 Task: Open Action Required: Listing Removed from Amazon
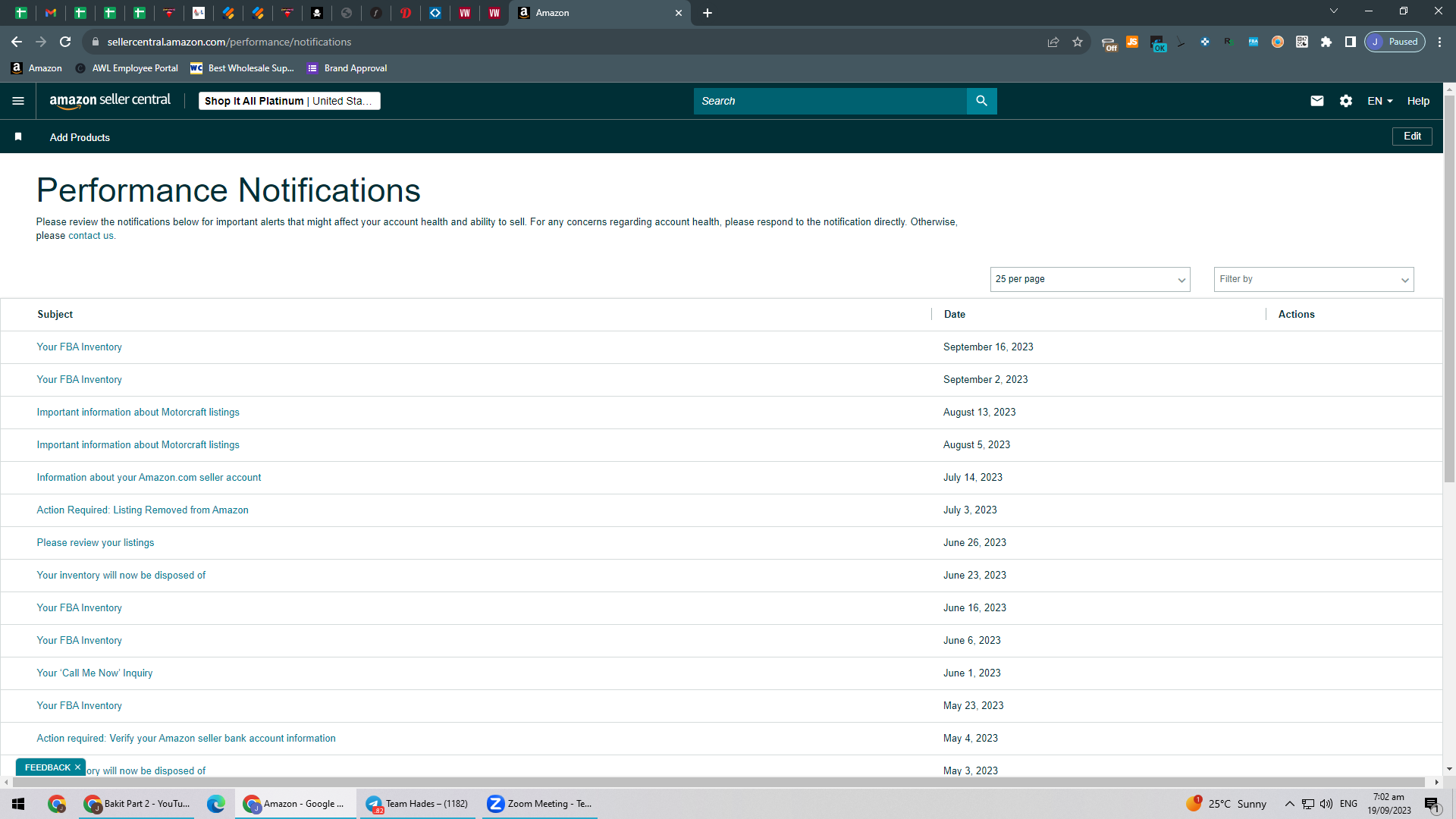tap(143, 510)
